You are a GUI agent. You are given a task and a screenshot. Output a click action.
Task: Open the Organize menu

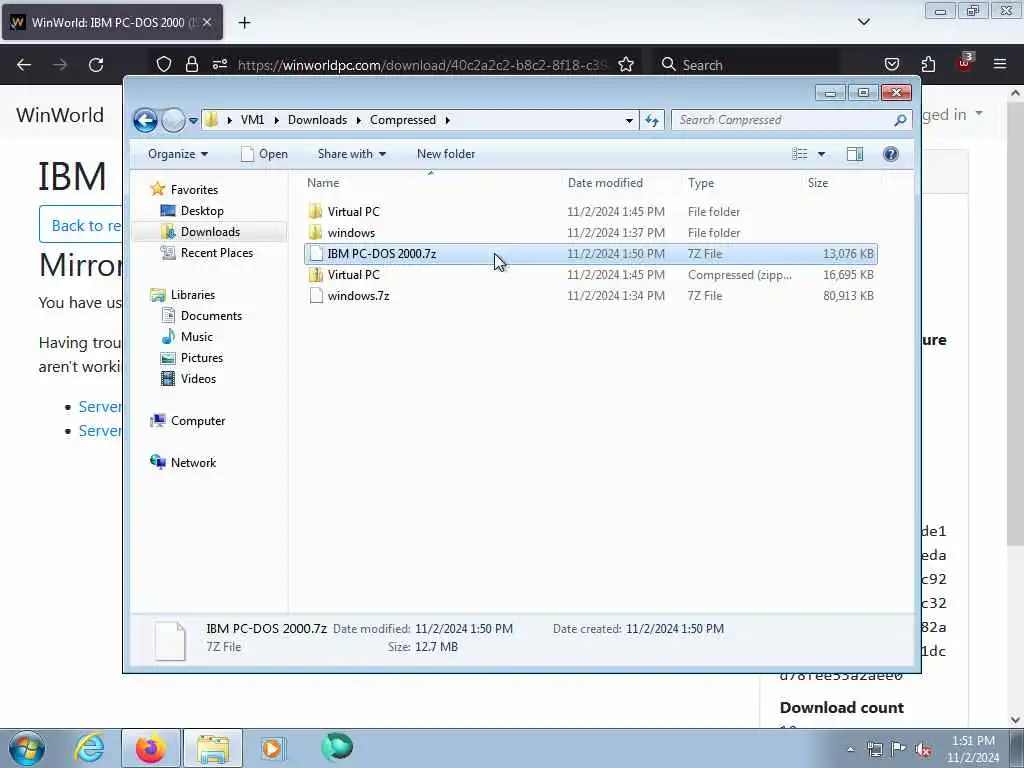click(178, 154)
